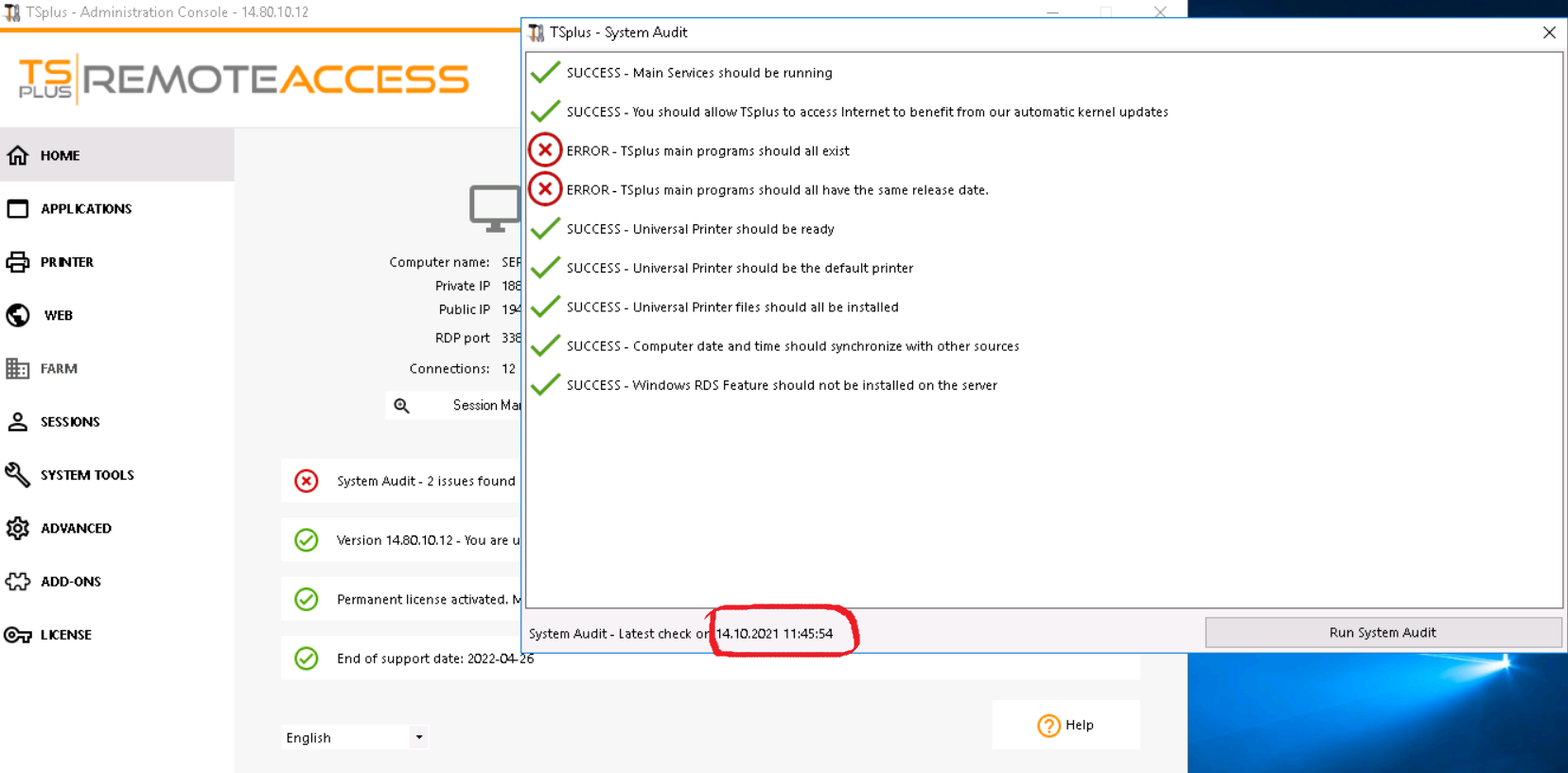Open the Help button

click(x=1066, y=725)
